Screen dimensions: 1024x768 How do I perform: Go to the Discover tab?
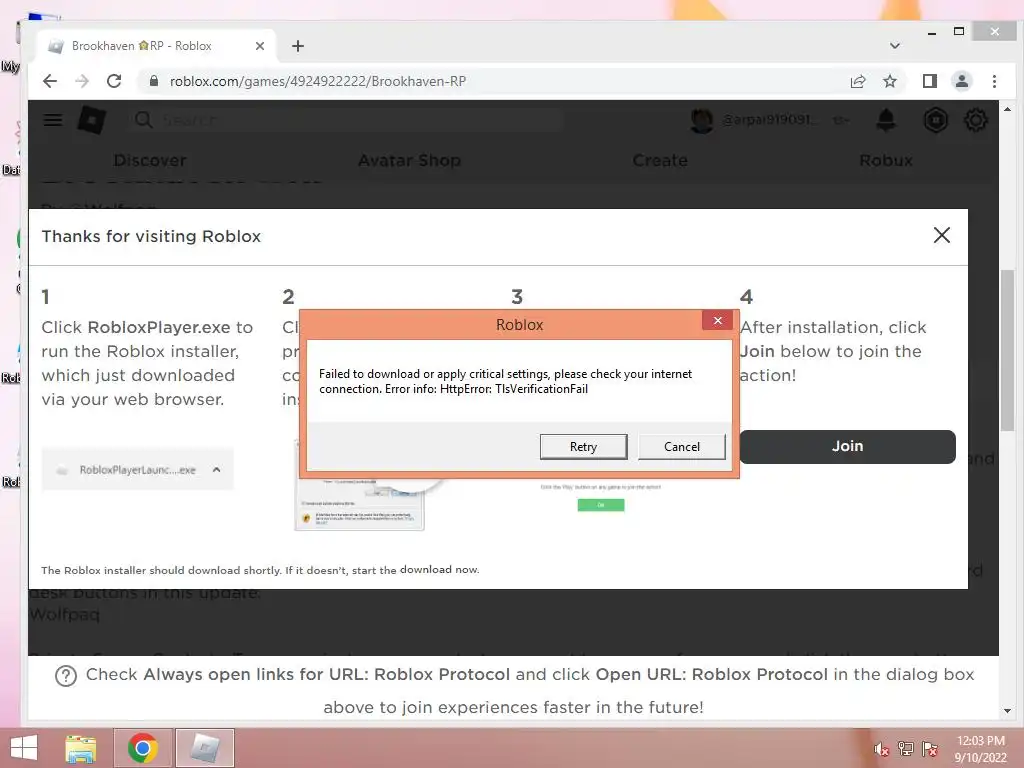150,160
